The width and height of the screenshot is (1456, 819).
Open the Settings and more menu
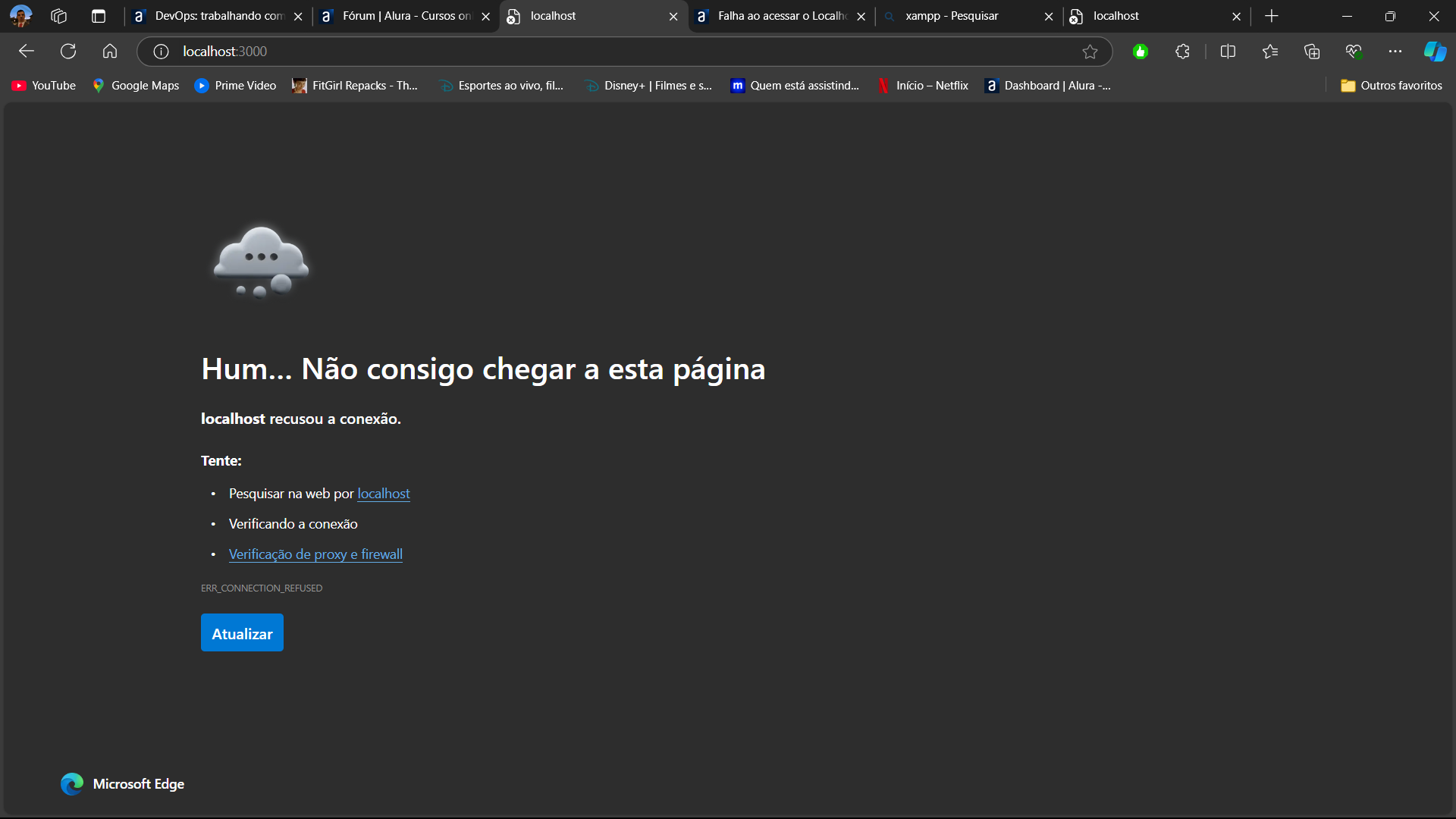click(x=1396, y=52)
